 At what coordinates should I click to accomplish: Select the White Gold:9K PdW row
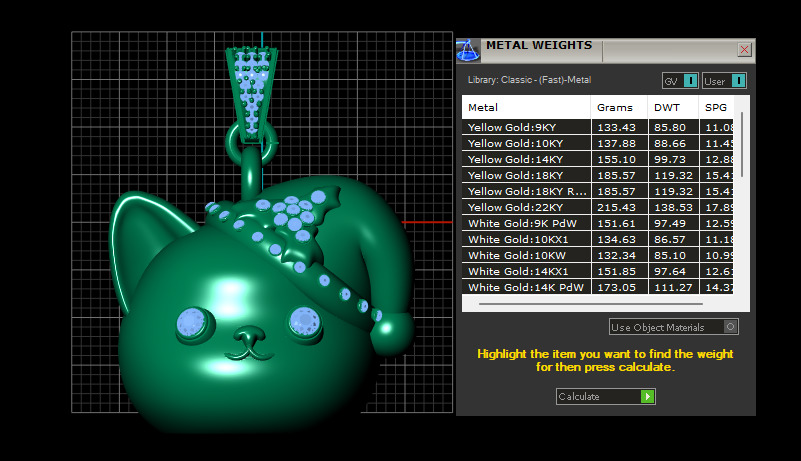[598, 223]
